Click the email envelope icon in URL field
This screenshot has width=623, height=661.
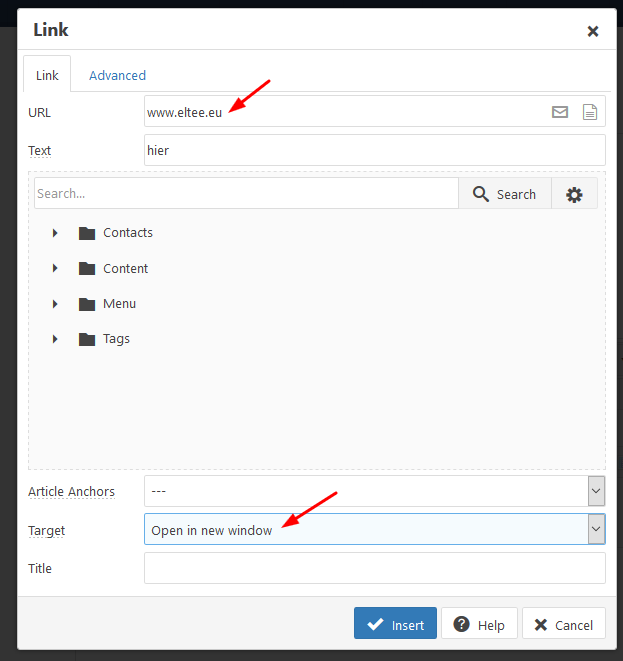[560, 112]
